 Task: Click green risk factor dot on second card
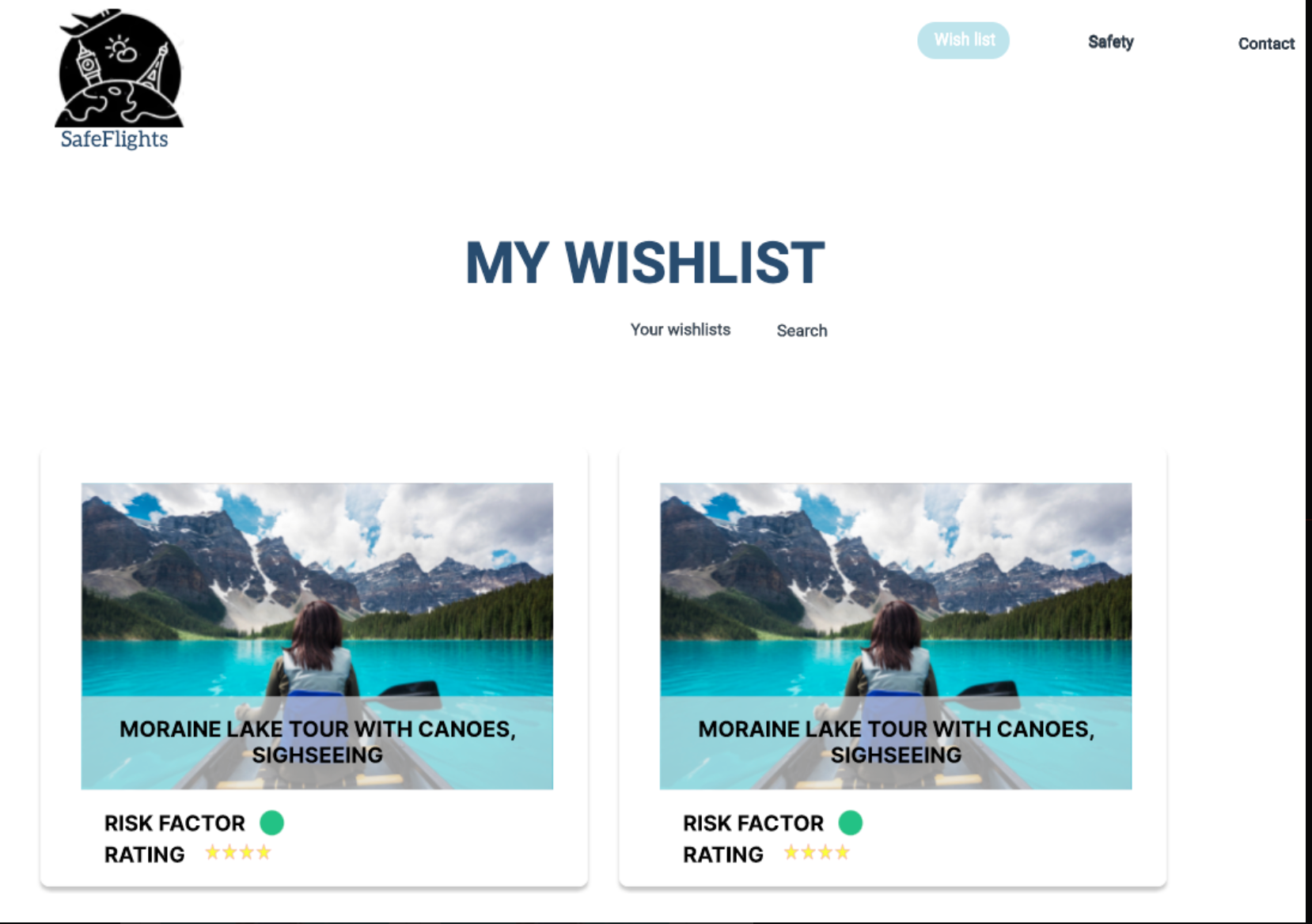pos(851,823)
